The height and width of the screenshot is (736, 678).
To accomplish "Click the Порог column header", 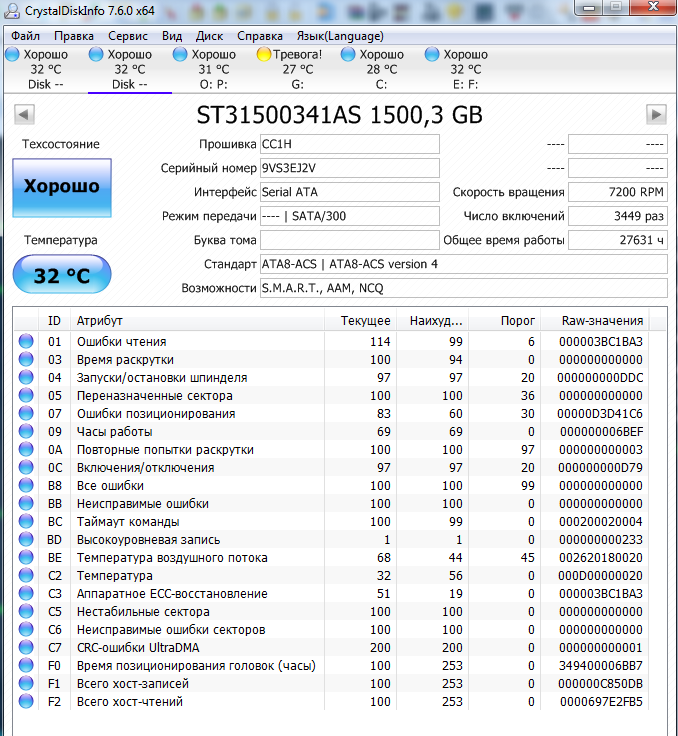I will click(505, 321).
